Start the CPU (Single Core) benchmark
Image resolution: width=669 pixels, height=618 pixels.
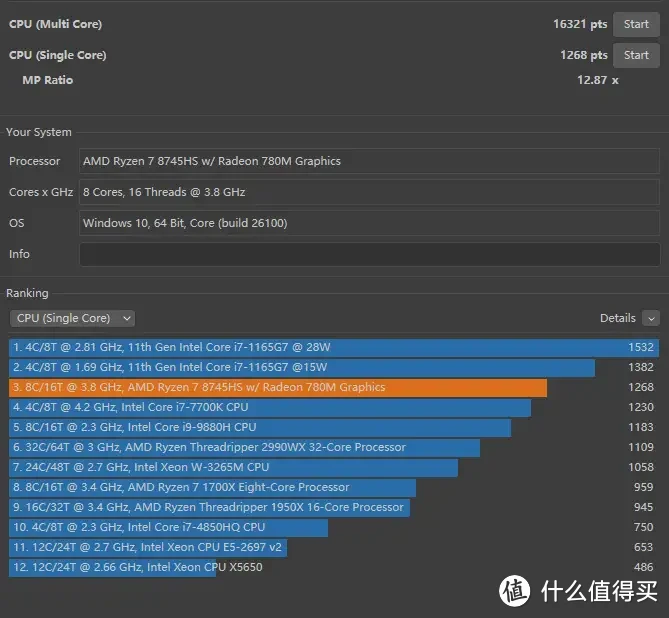coord(636,55)
